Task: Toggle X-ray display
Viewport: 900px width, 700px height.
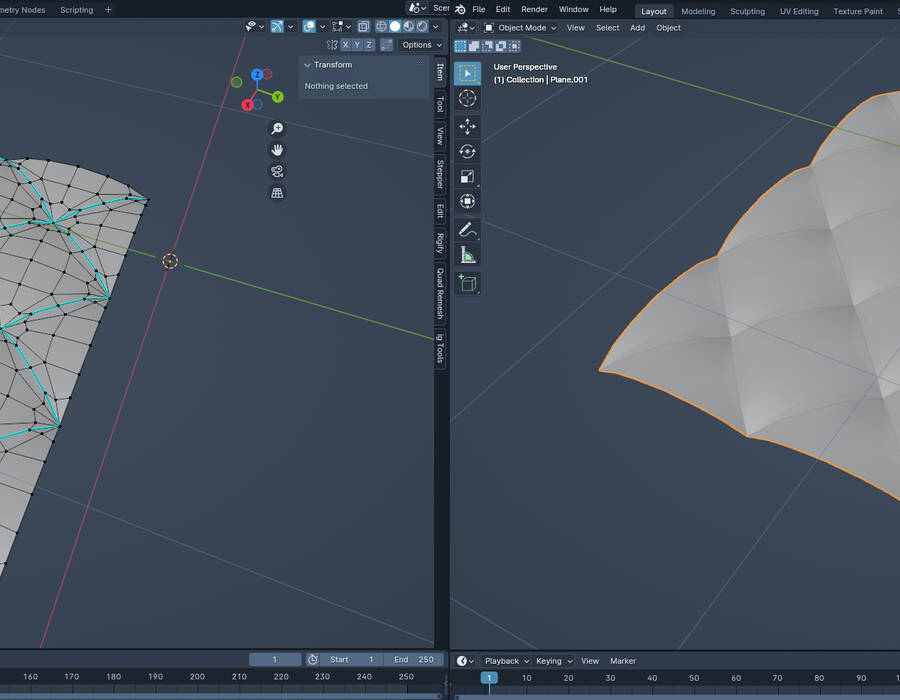Action: coord(363,26)
